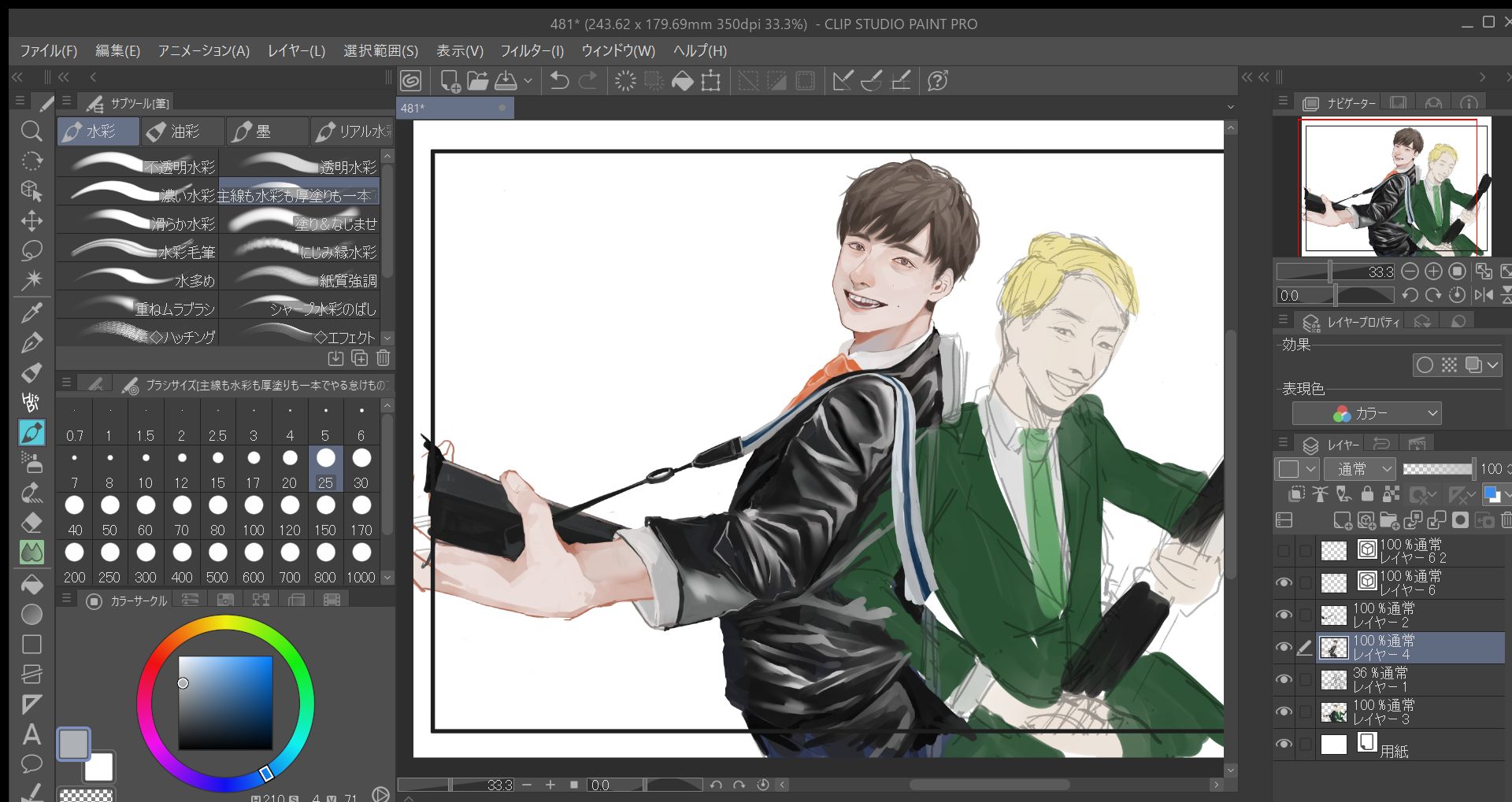Select the Text tool
The width and height of the screenshot is (1512, 802).
pos(31,734)
